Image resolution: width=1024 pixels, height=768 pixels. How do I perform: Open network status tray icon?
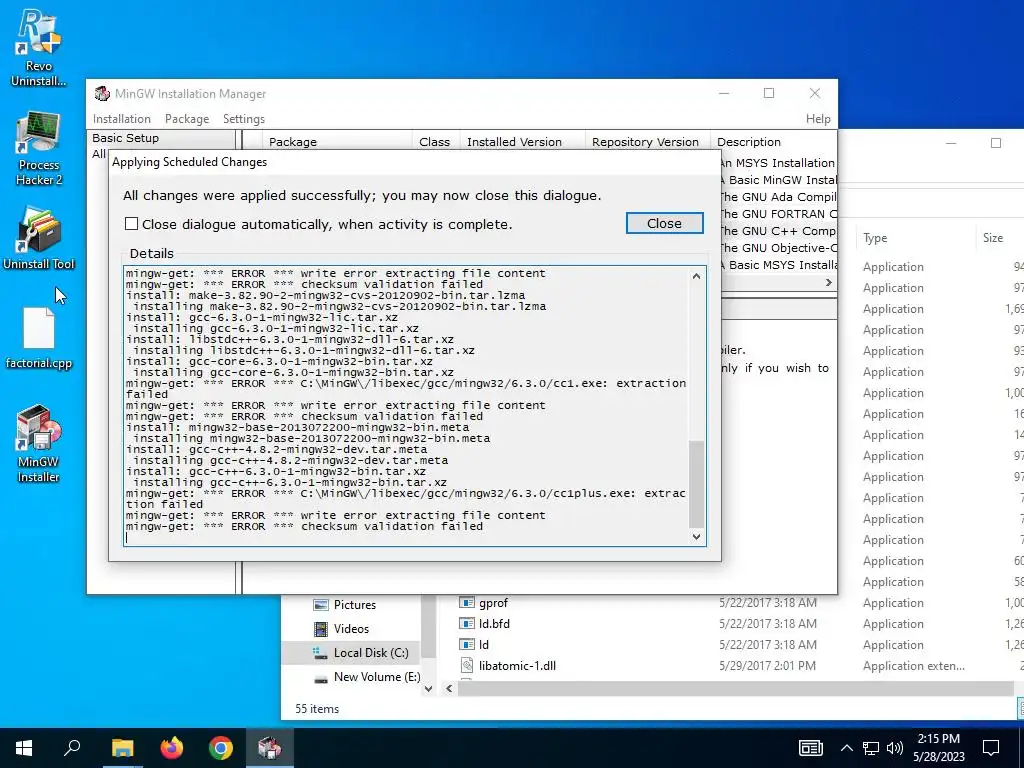[x=871, y=748]
